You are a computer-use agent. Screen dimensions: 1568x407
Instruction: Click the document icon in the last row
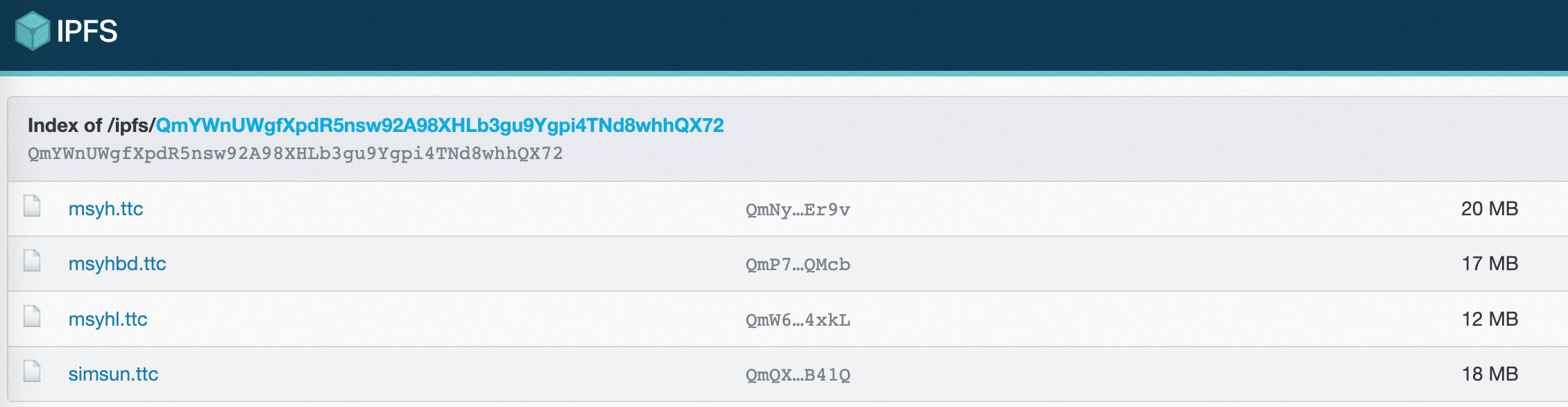point(31,374)
